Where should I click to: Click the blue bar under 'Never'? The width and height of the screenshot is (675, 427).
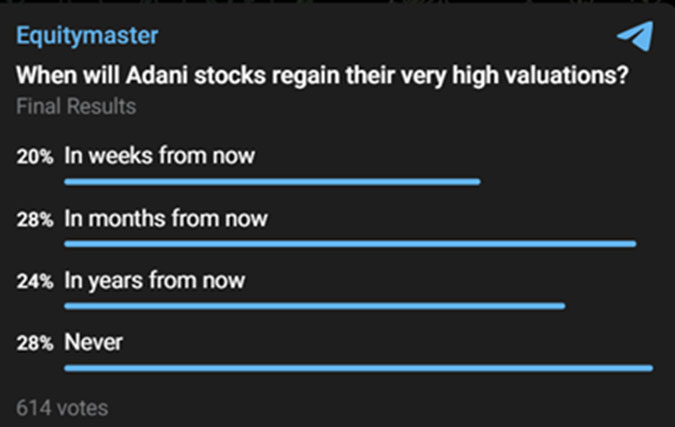point(359,368)
